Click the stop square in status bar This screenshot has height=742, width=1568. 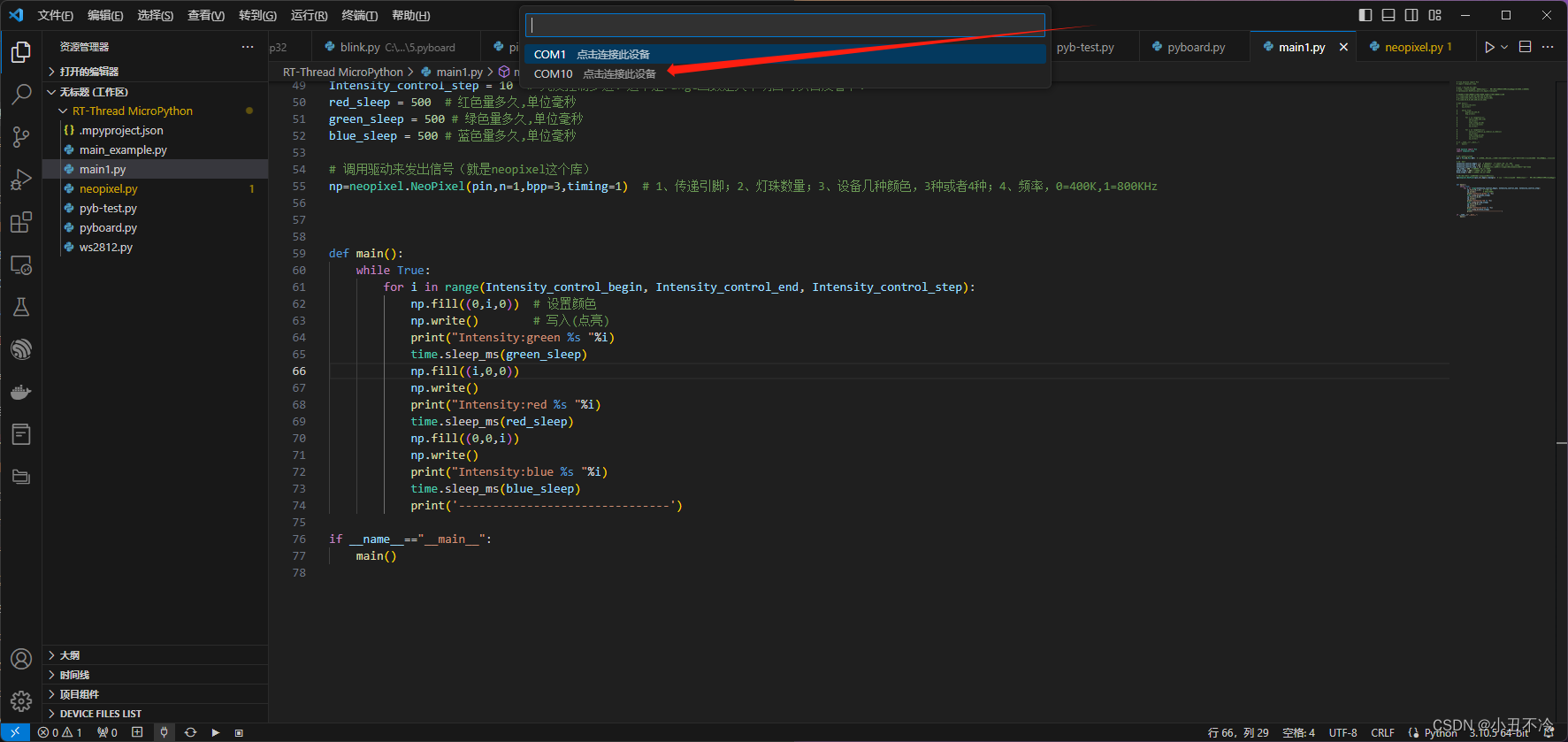[239, 732]
